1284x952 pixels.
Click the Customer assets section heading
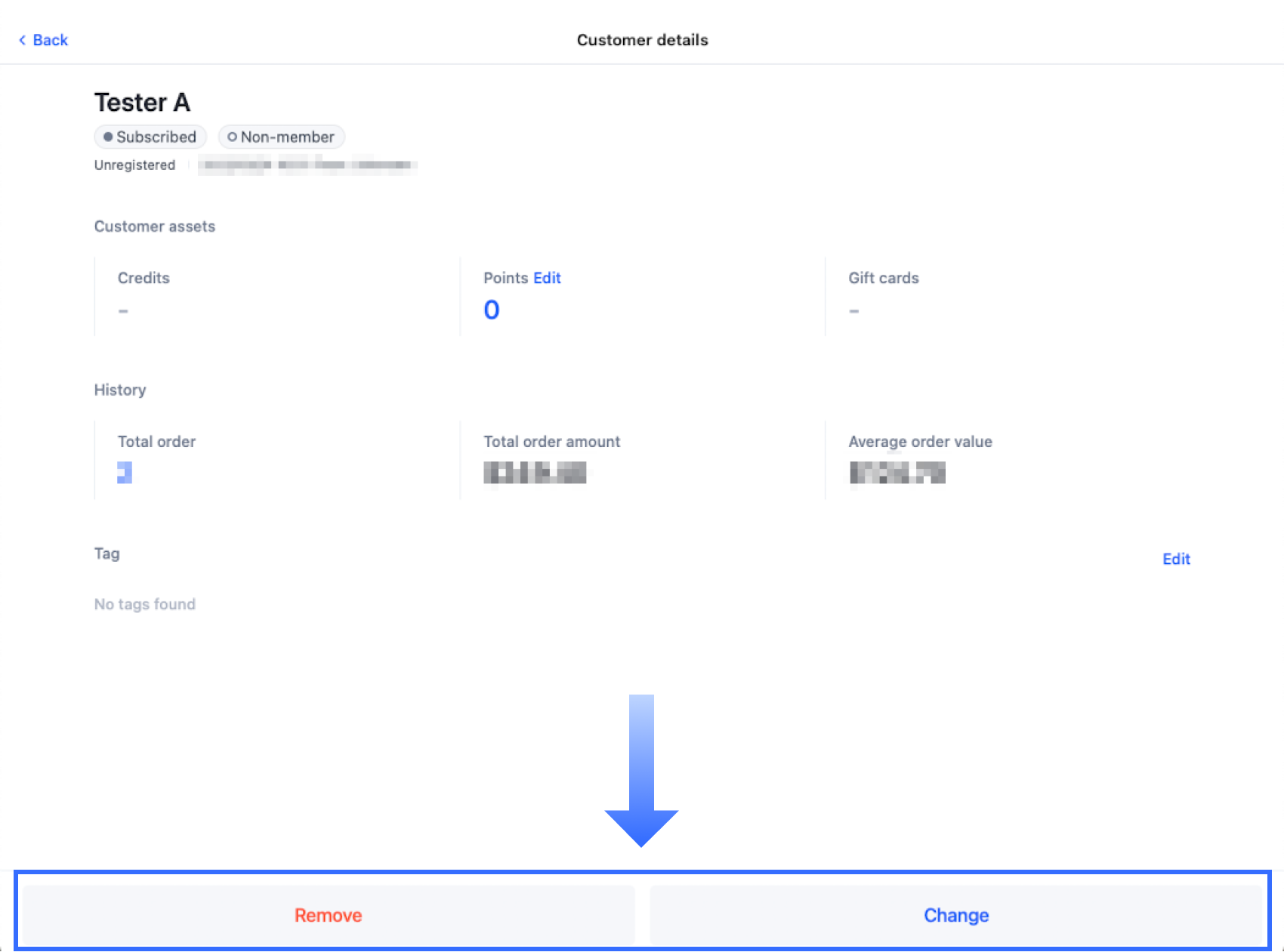click(155, 226)
